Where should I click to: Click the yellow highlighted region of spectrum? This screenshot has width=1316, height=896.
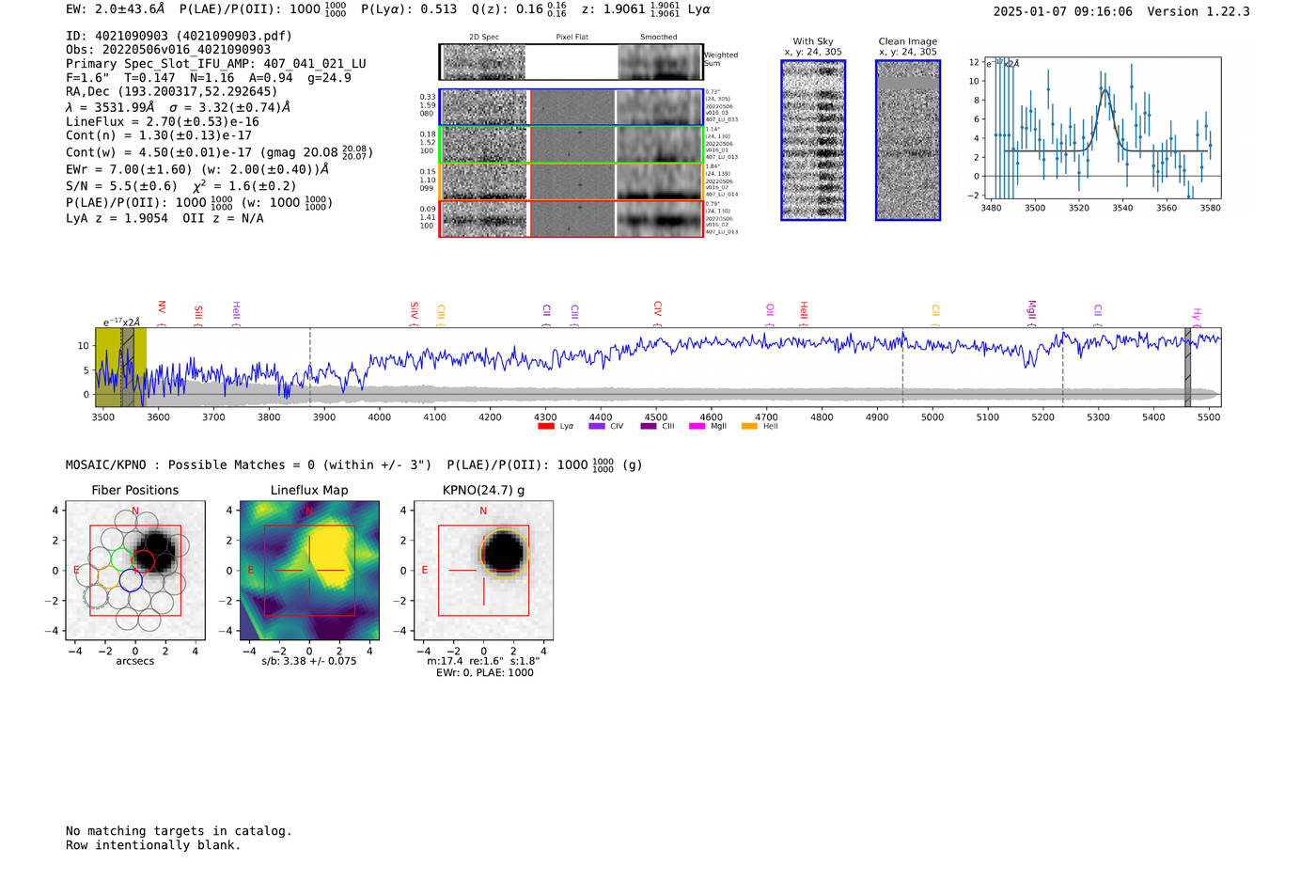[x=120, y=367]
